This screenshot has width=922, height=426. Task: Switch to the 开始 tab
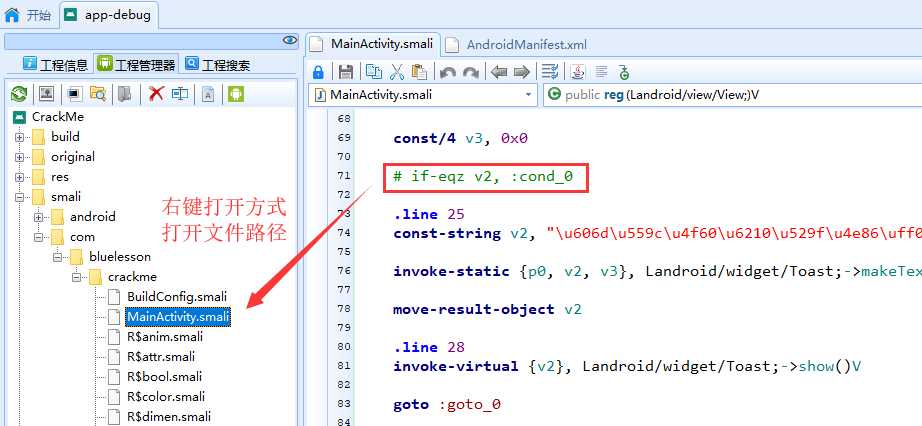[28, 15]
